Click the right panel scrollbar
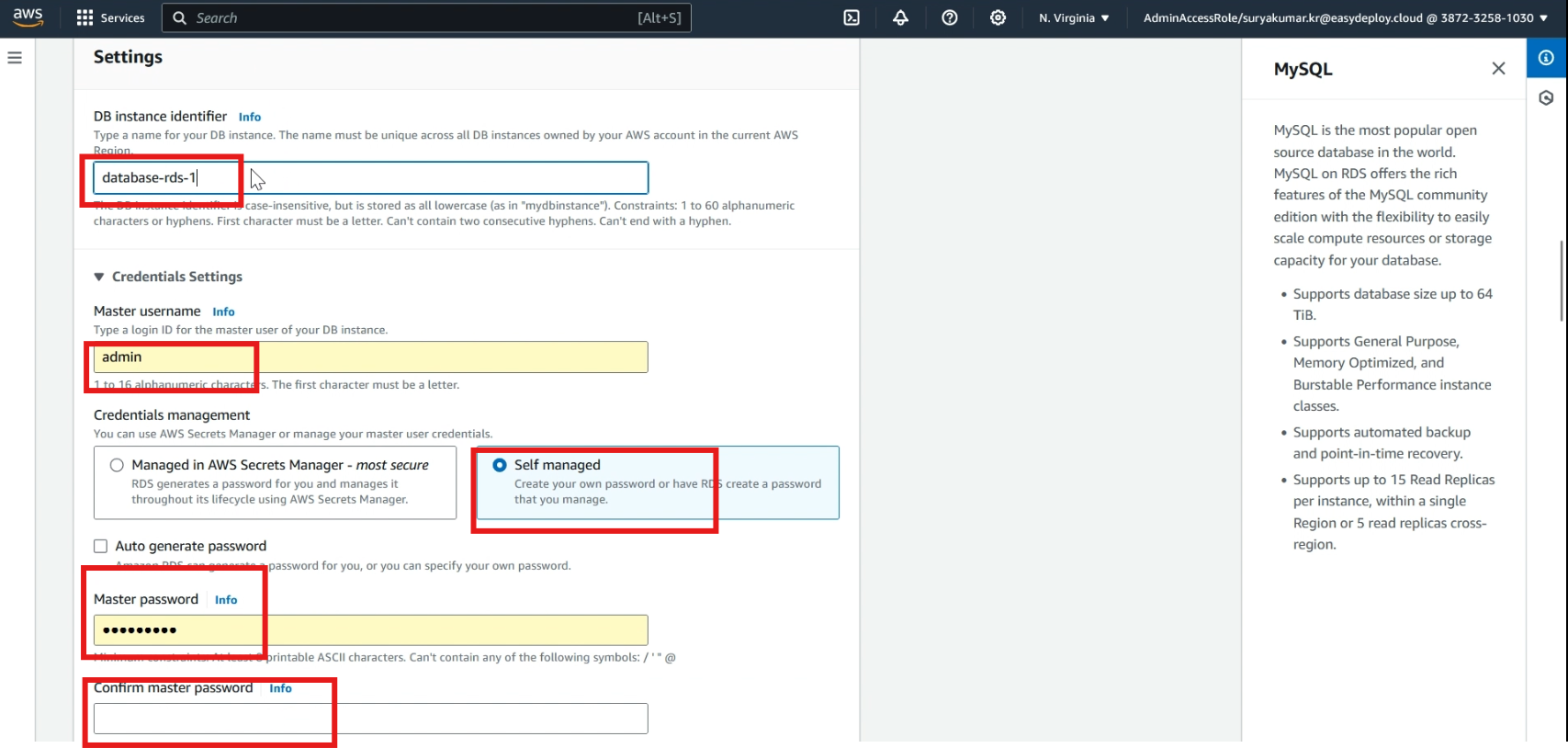This screenshot has width=1568, height=748. click(1561, 281)
